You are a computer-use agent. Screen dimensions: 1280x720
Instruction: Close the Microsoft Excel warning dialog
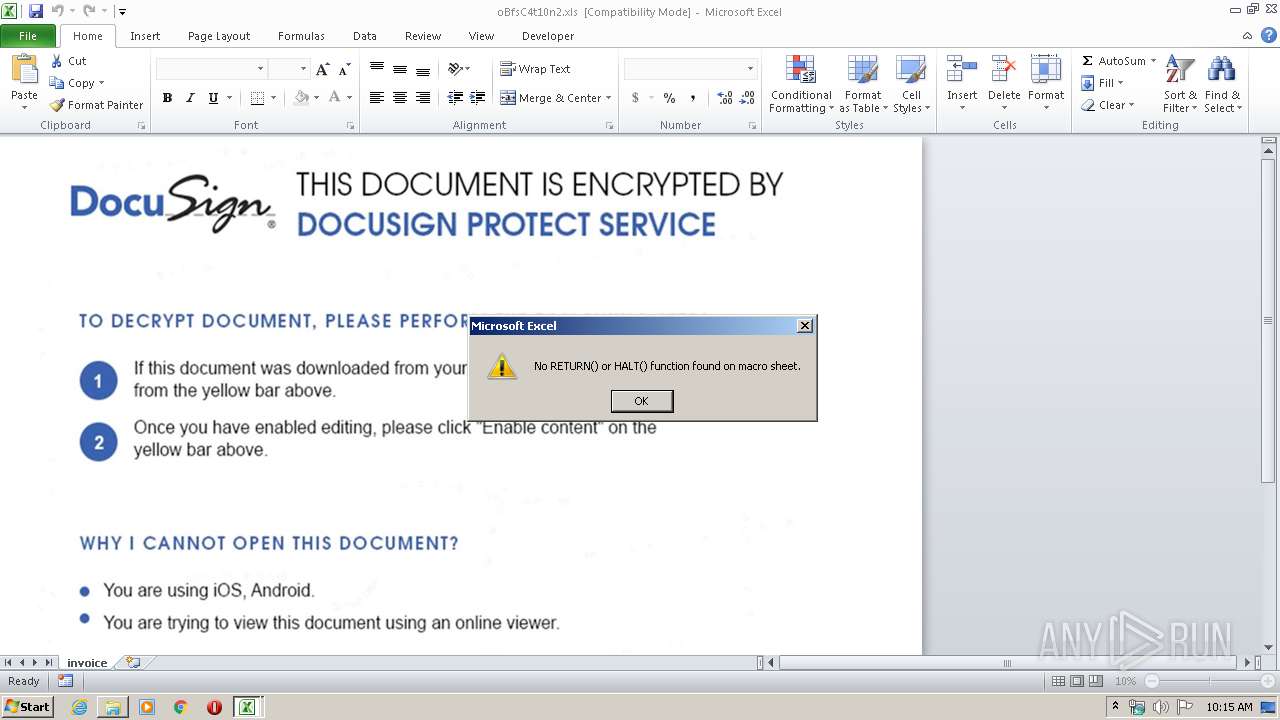click(804, 326)
